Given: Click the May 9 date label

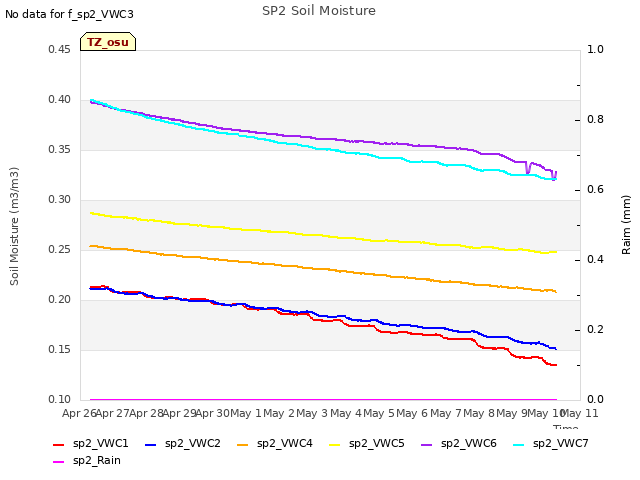Looking at the screenshot, I should coord(512,414).
